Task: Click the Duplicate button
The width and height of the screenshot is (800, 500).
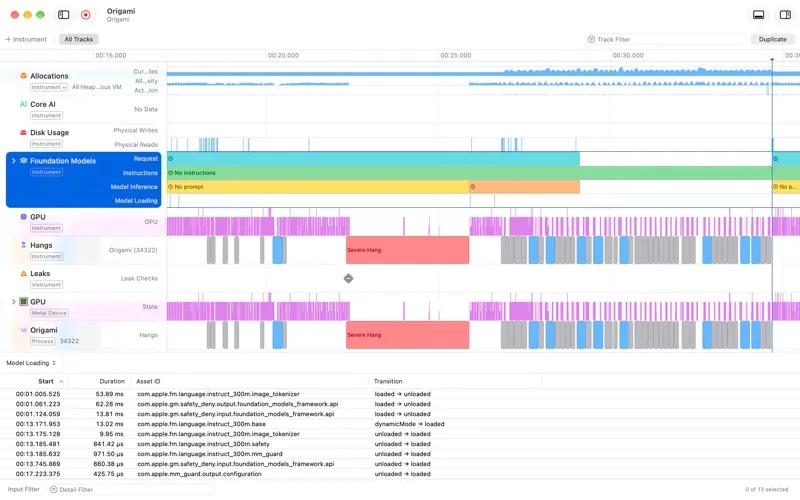Action: tap(772, 39)
